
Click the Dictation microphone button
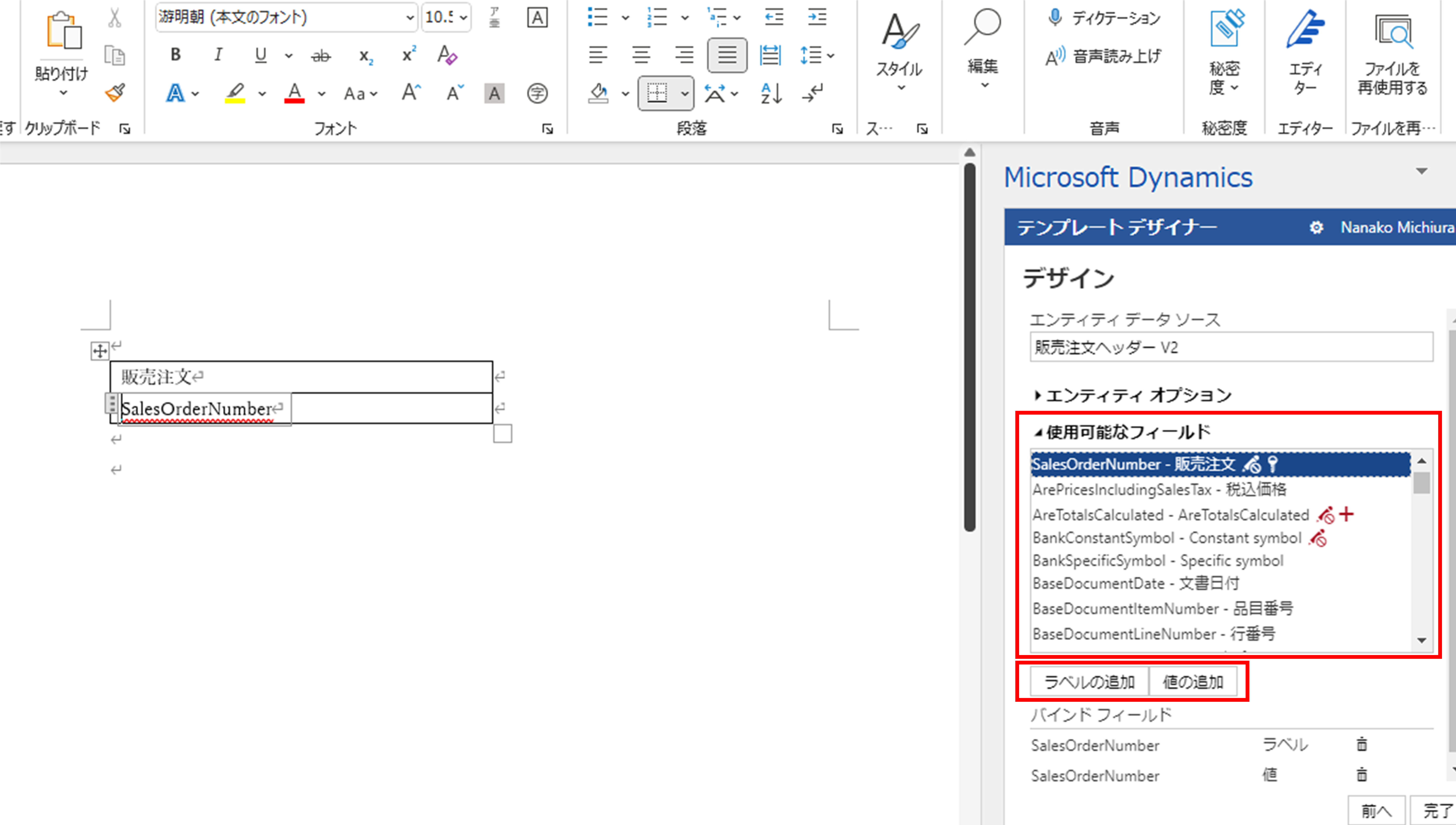tap(1103, 18)
